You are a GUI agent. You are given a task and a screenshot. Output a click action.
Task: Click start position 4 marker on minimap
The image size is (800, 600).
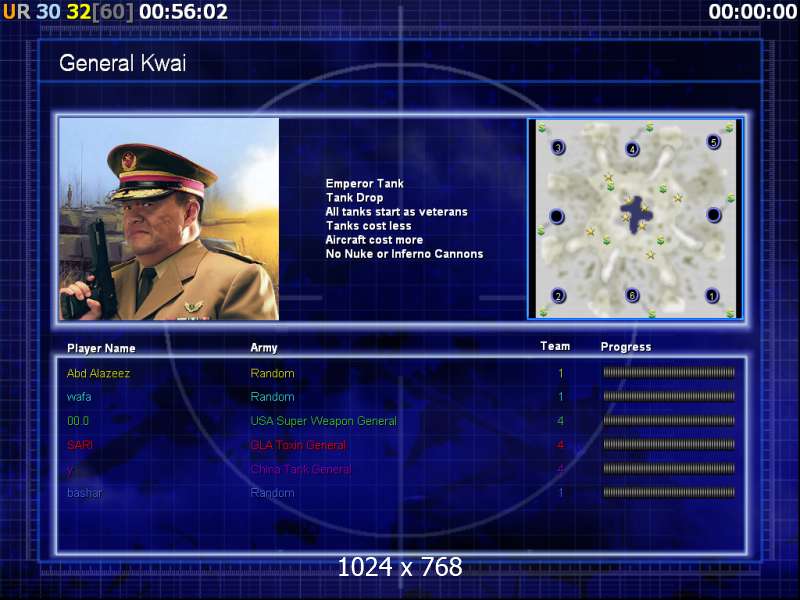pos(632,149)
